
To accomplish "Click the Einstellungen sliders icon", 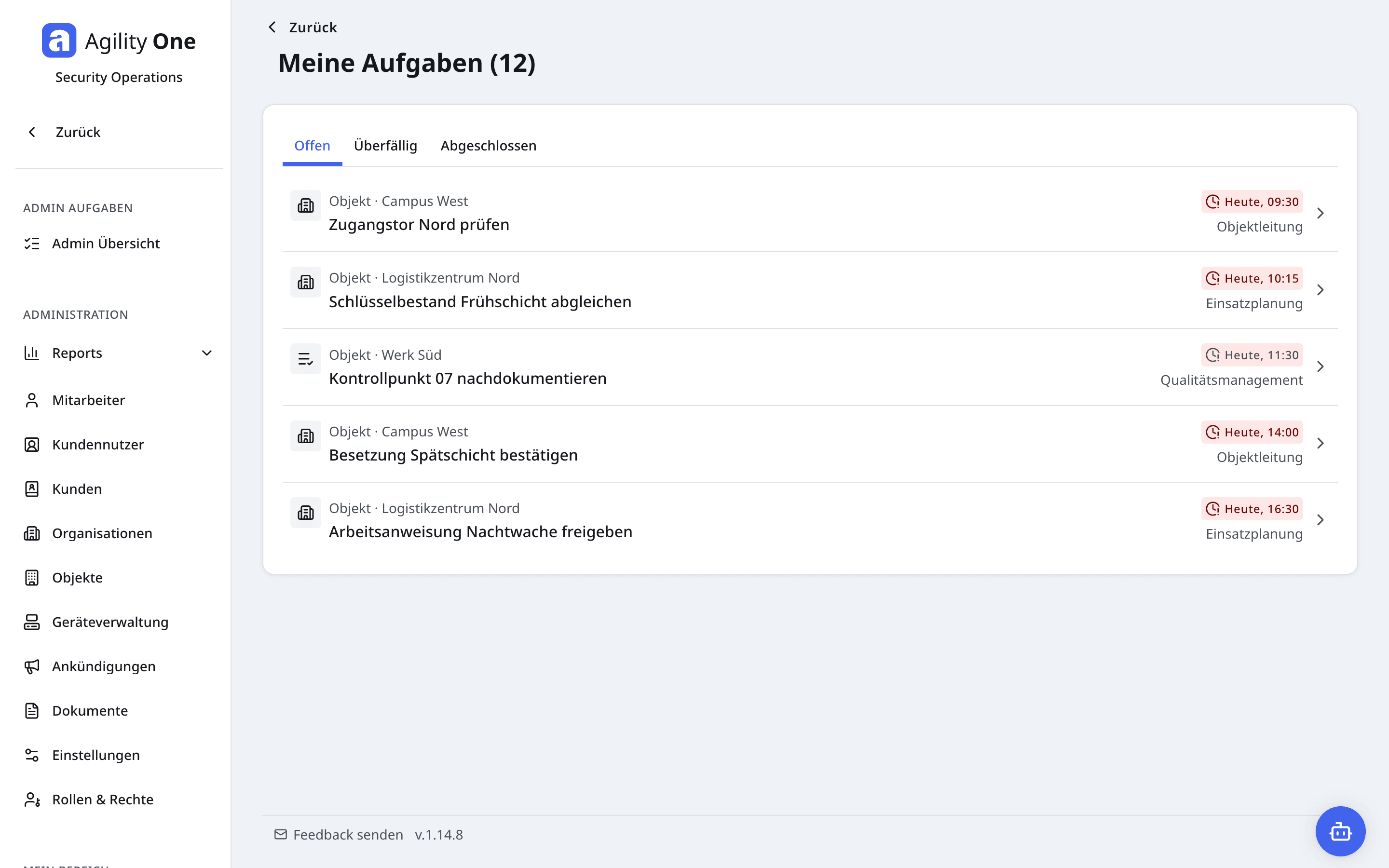I will tap(31, 755).
